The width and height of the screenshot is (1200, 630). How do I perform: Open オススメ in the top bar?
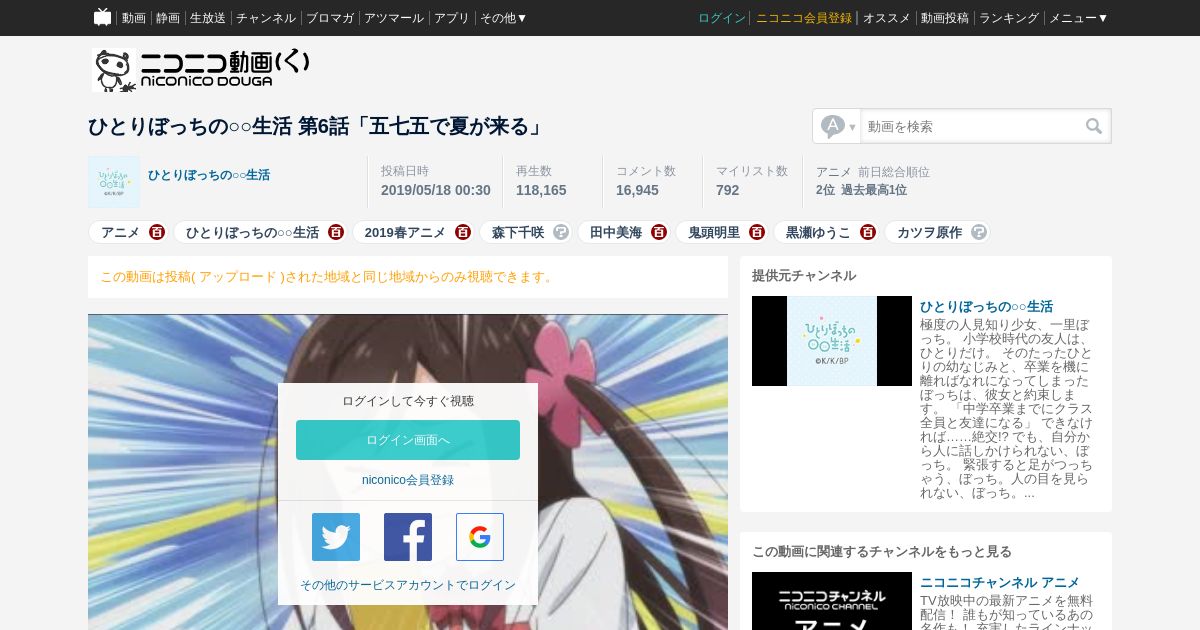pyautogui.click(x=887, y=18)
